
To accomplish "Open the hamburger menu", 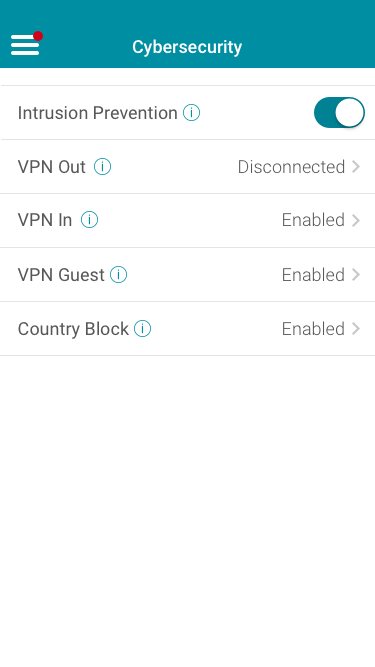I will pos(25,45).
